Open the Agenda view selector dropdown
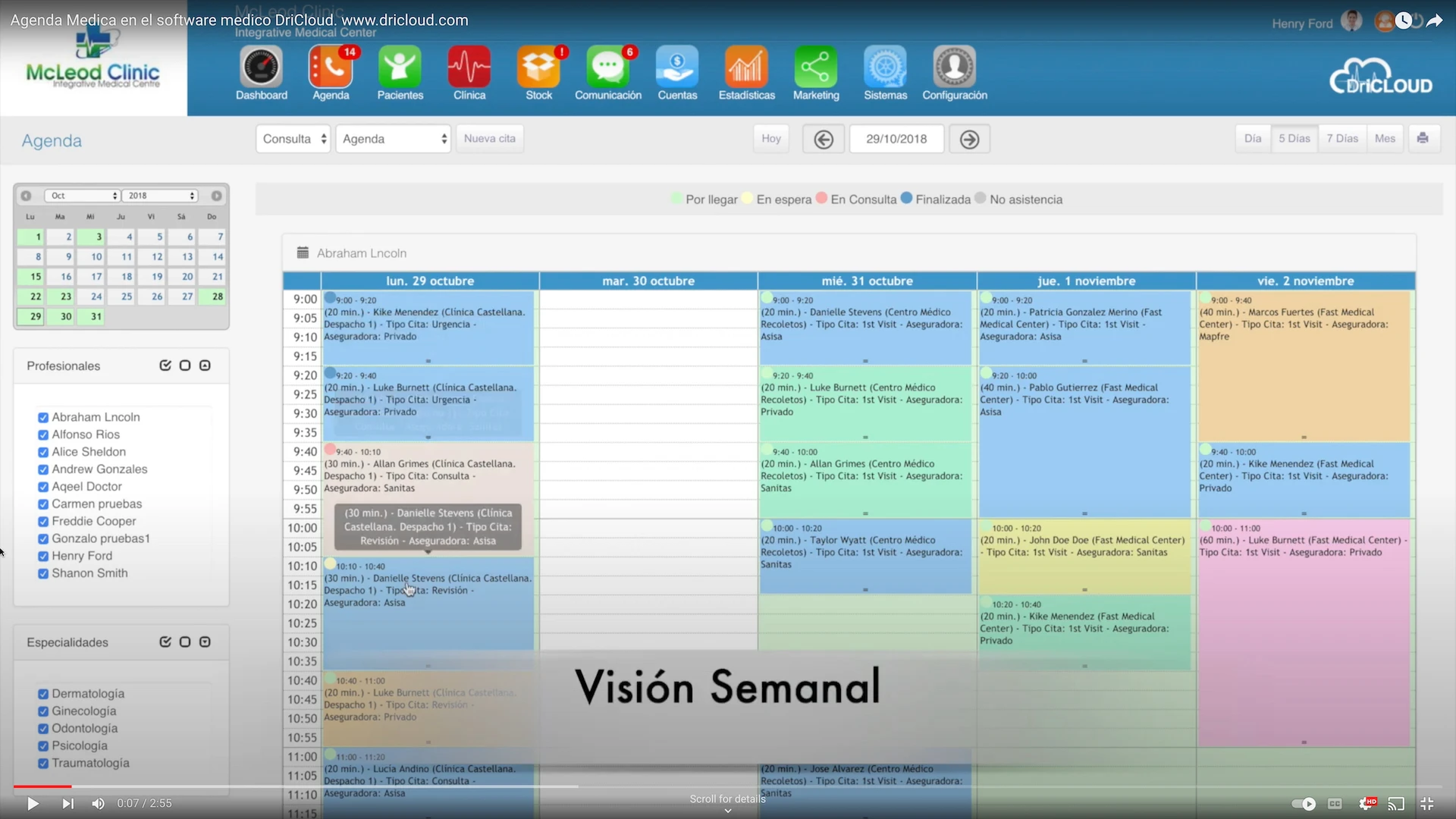 [393, 139]
